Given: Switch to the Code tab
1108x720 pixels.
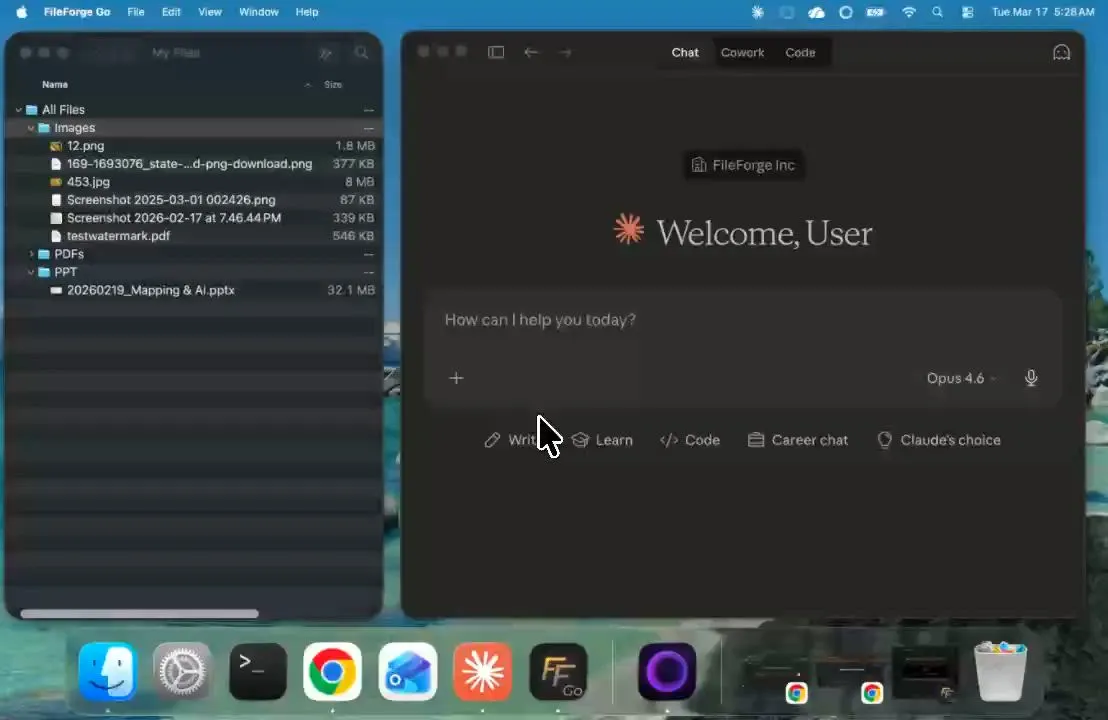Looking at the screenshot, I should [800, 52].
